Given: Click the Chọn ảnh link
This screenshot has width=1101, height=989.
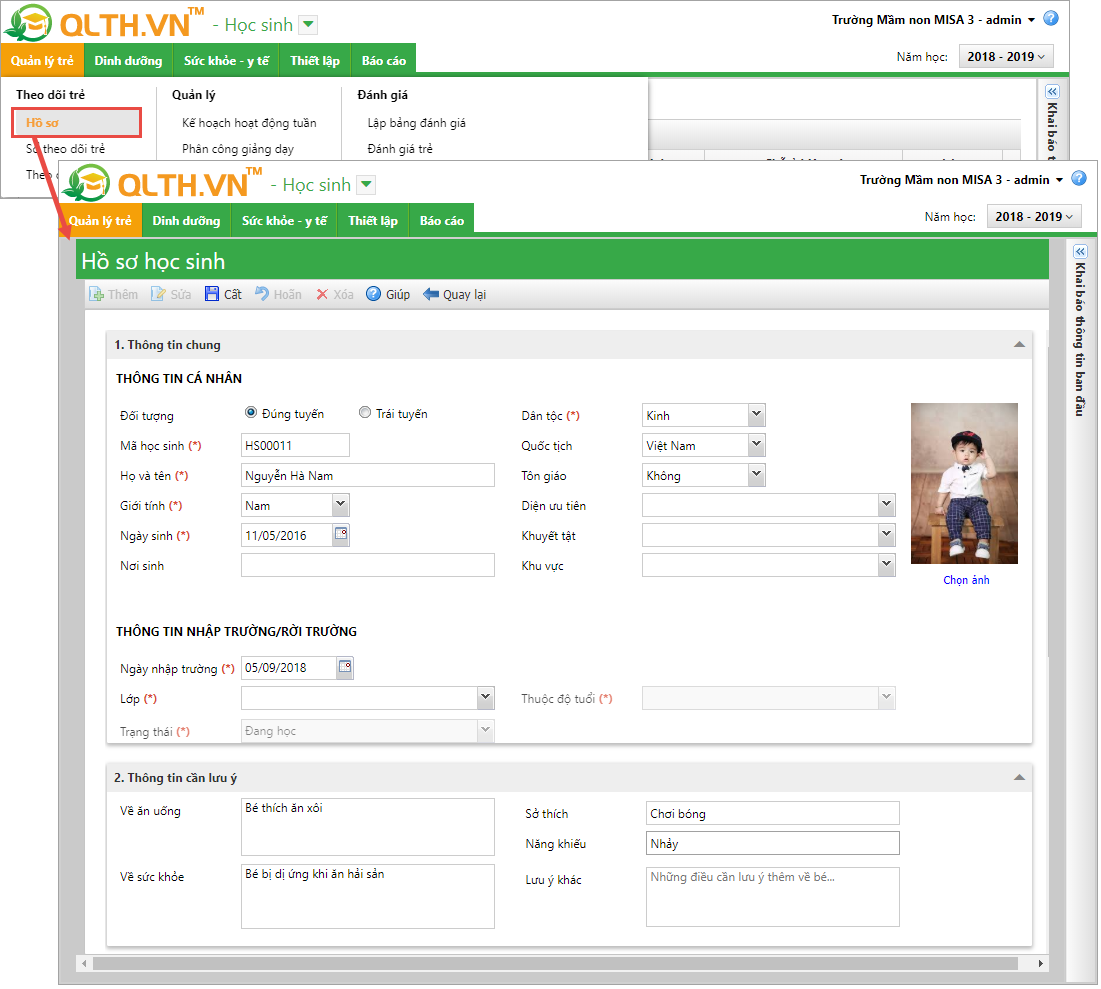Looking at the screenshot, I should click(x=966, y=580).
